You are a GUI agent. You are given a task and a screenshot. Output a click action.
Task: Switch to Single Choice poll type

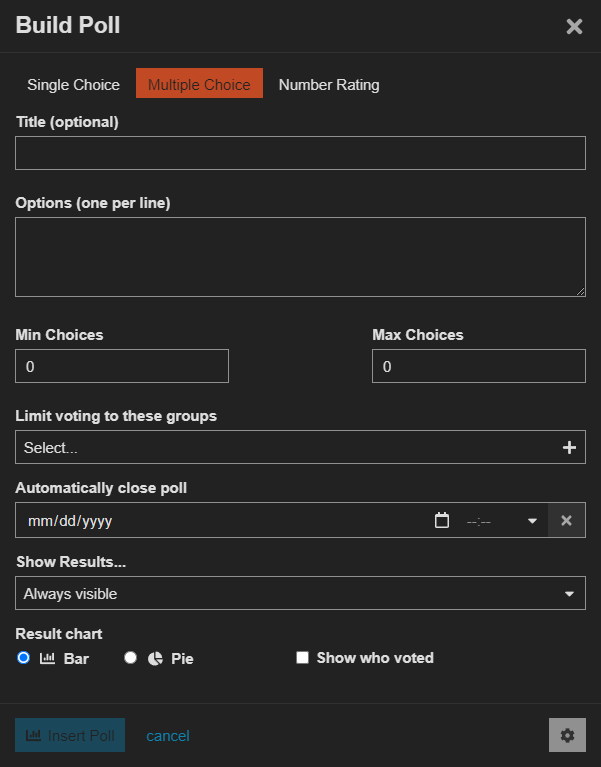[x=73, y=85]
